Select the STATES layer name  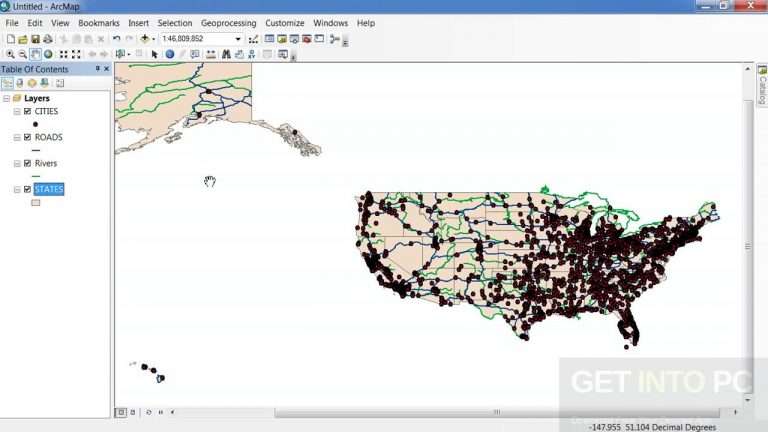click(x=49, y=189)
